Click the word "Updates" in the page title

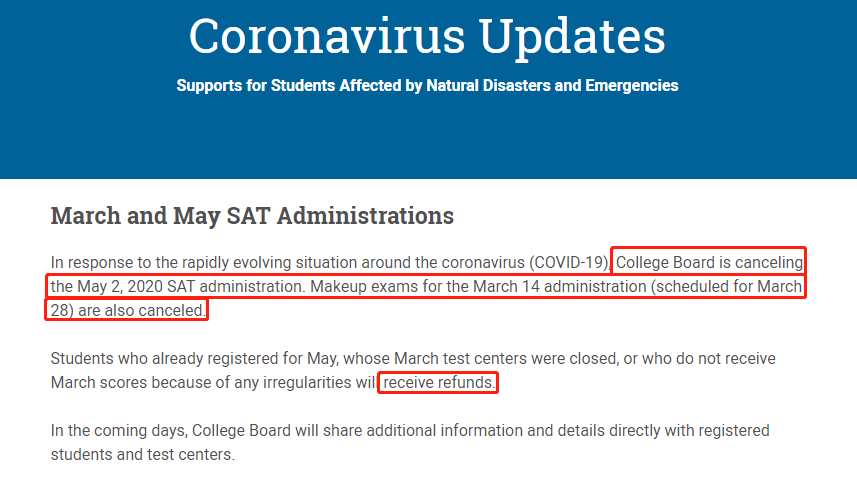click(572, 37)
